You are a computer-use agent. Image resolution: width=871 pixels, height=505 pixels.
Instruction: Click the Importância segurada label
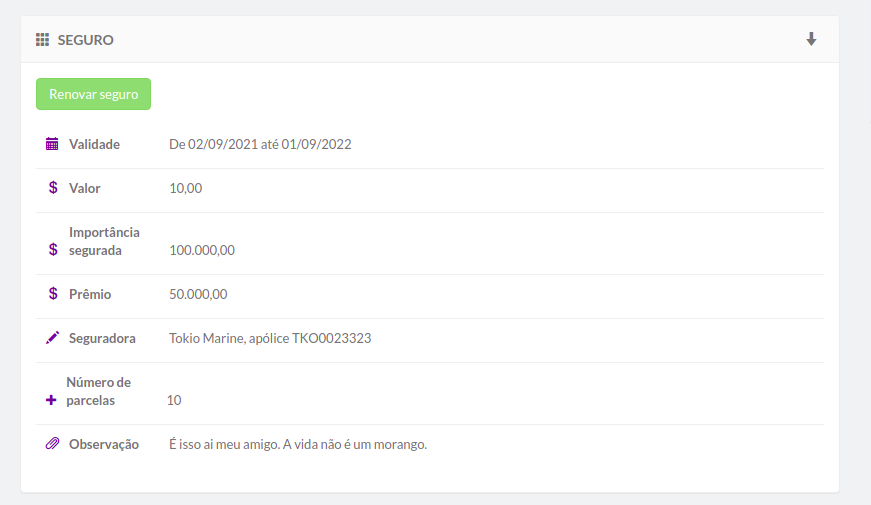pyautogui.click(x=104, y=241)
